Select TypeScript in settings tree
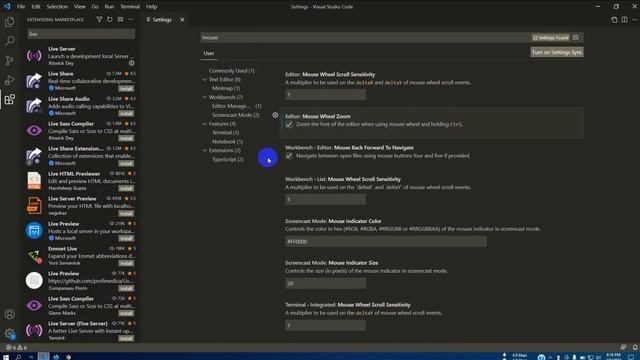Screen dimensions: 640x360 (x=228, y=159)
